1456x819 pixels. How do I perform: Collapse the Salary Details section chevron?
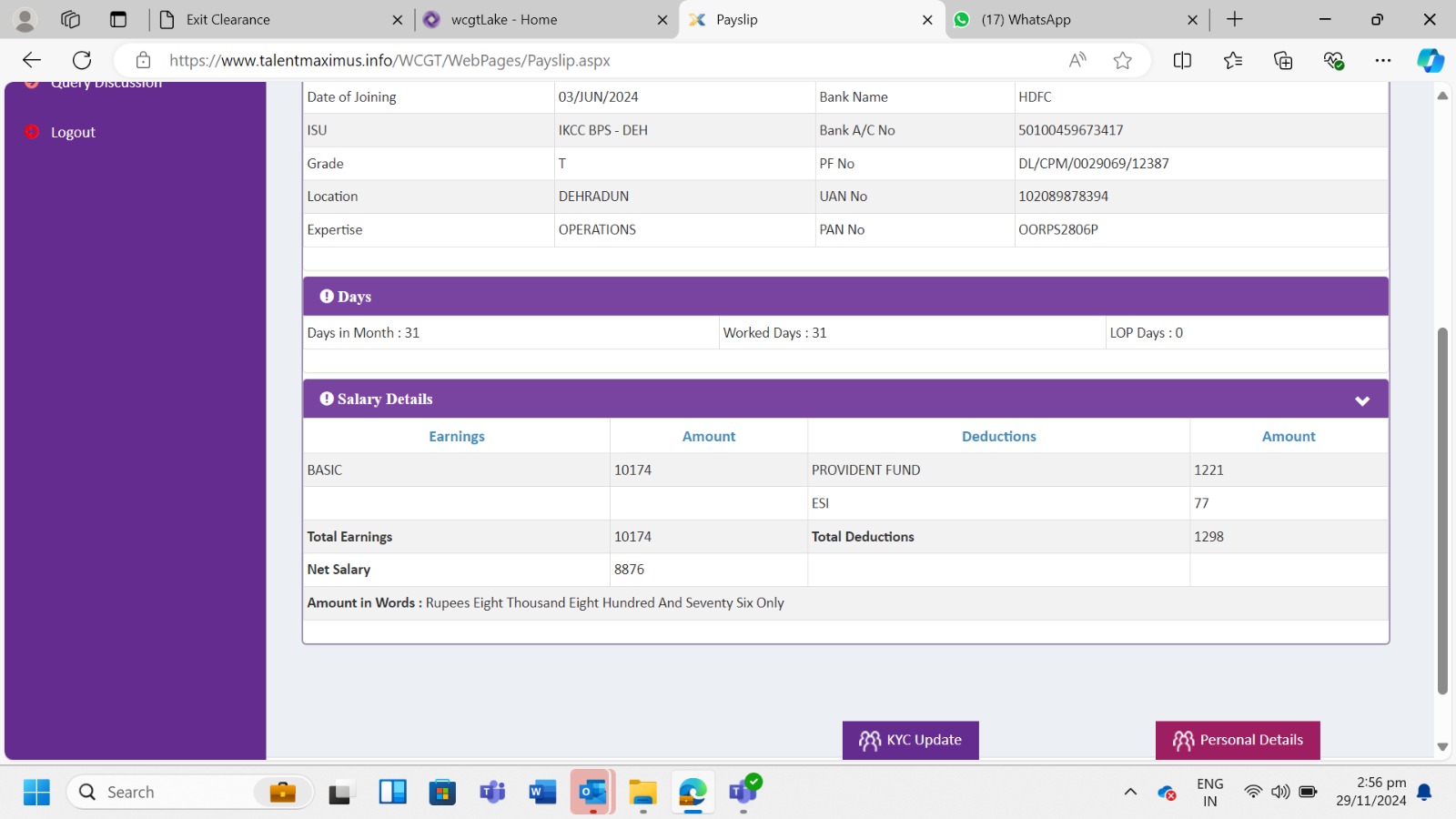click(1361, 400)
